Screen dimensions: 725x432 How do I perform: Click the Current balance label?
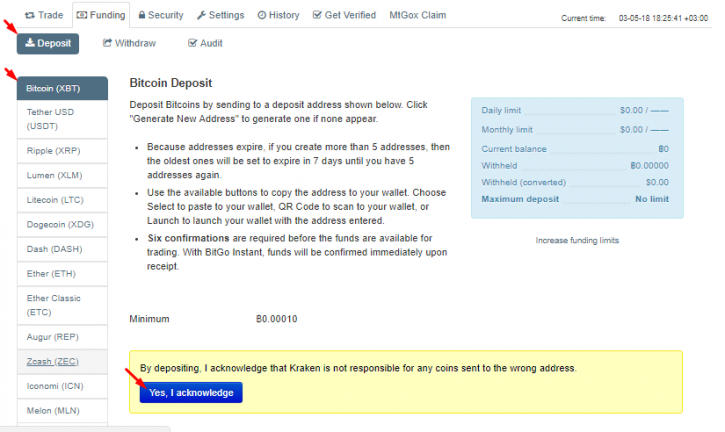coord(514,149)
